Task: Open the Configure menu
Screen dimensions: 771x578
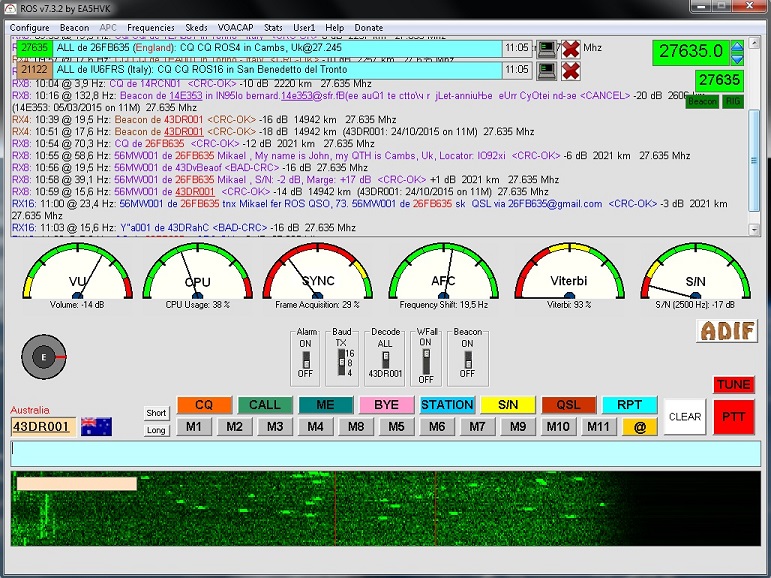Action: [x=30, y=28]
